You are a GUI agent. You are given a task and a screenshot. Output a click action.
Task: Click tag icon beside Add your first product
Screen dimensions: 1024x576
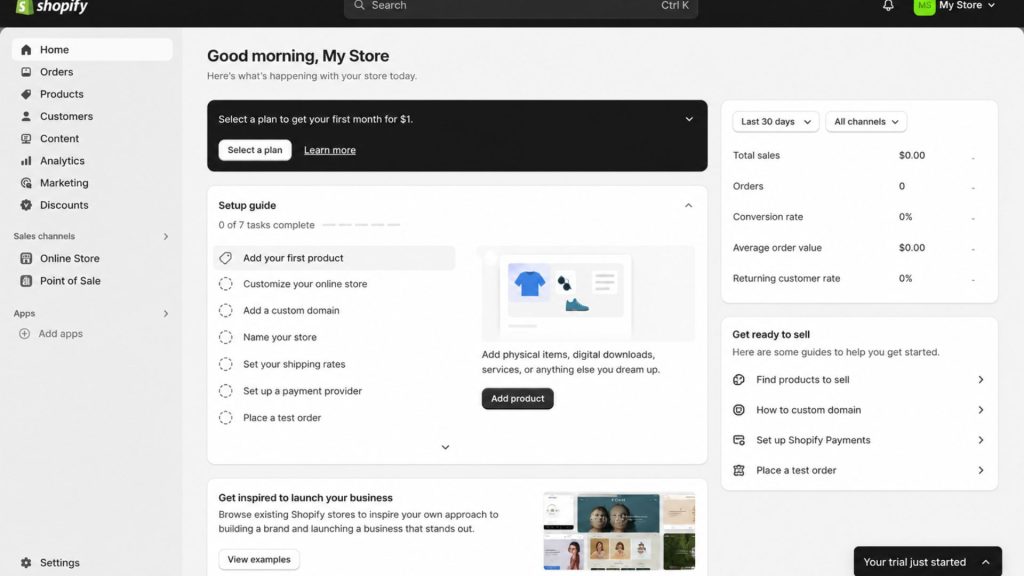225,258
